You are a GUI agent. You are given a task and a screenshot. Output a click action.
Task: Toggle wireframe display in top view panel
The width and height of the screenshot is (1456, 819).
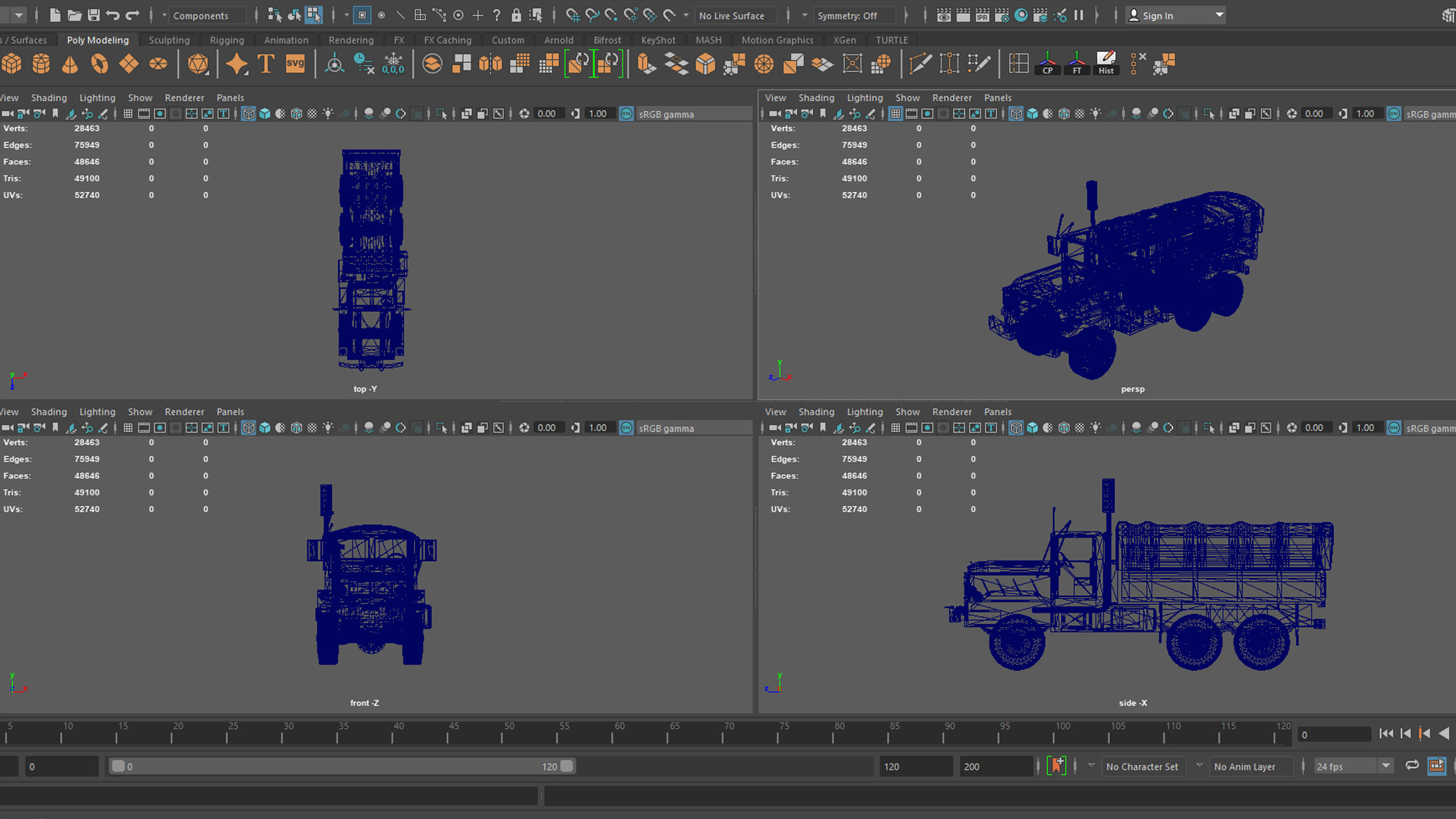click(x=249, y=114)
